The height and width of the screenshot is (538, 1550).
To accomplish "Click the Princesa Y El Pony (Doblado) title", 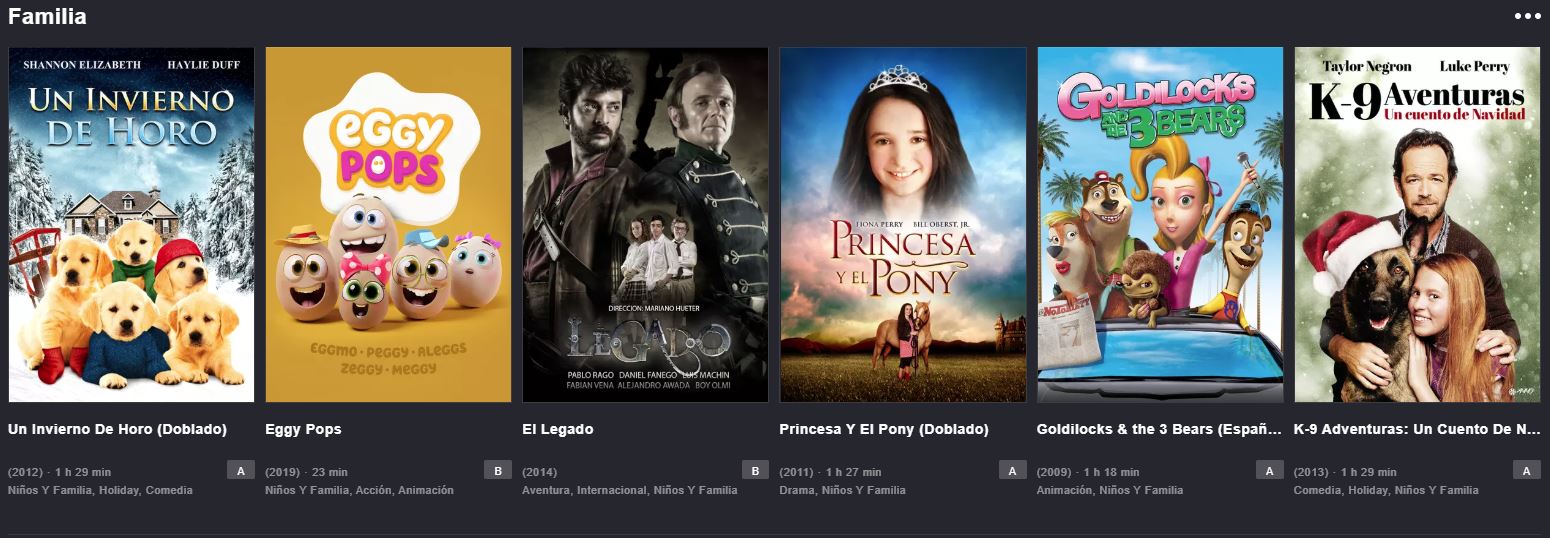I will coord(884,429).
